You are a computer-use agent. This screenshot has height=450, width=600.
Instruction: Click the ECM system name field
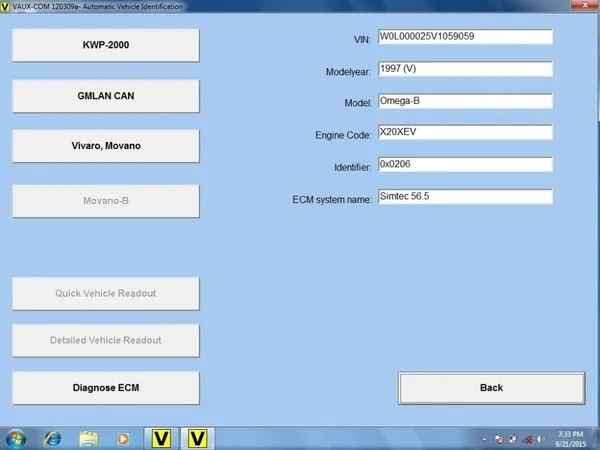tap(464, 197)
